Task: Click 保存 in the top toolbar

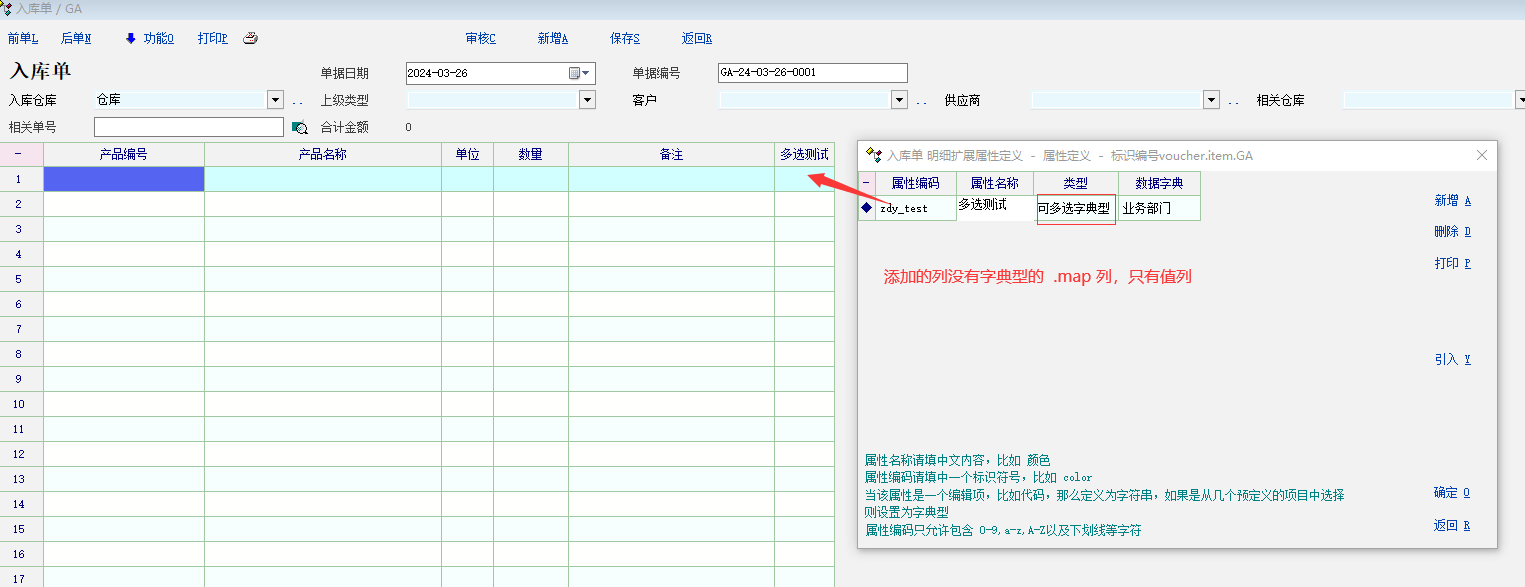Action: tap(624, 38)
